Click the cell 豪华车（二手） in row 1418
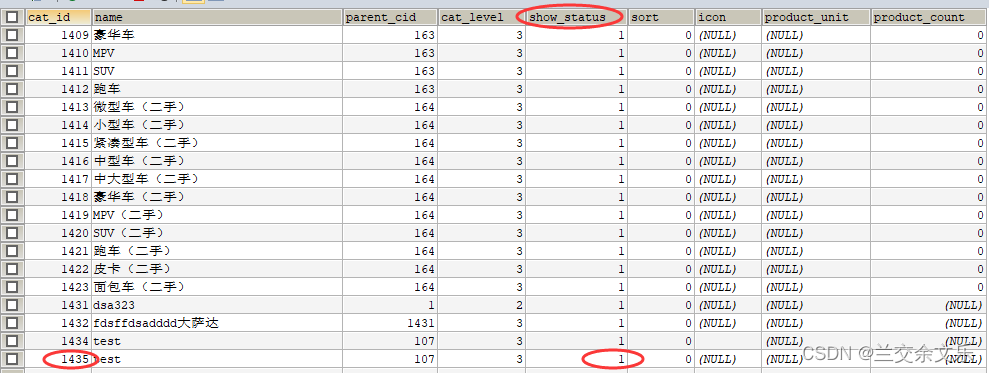The image size is (989, 373). click(x=217, y=198)
